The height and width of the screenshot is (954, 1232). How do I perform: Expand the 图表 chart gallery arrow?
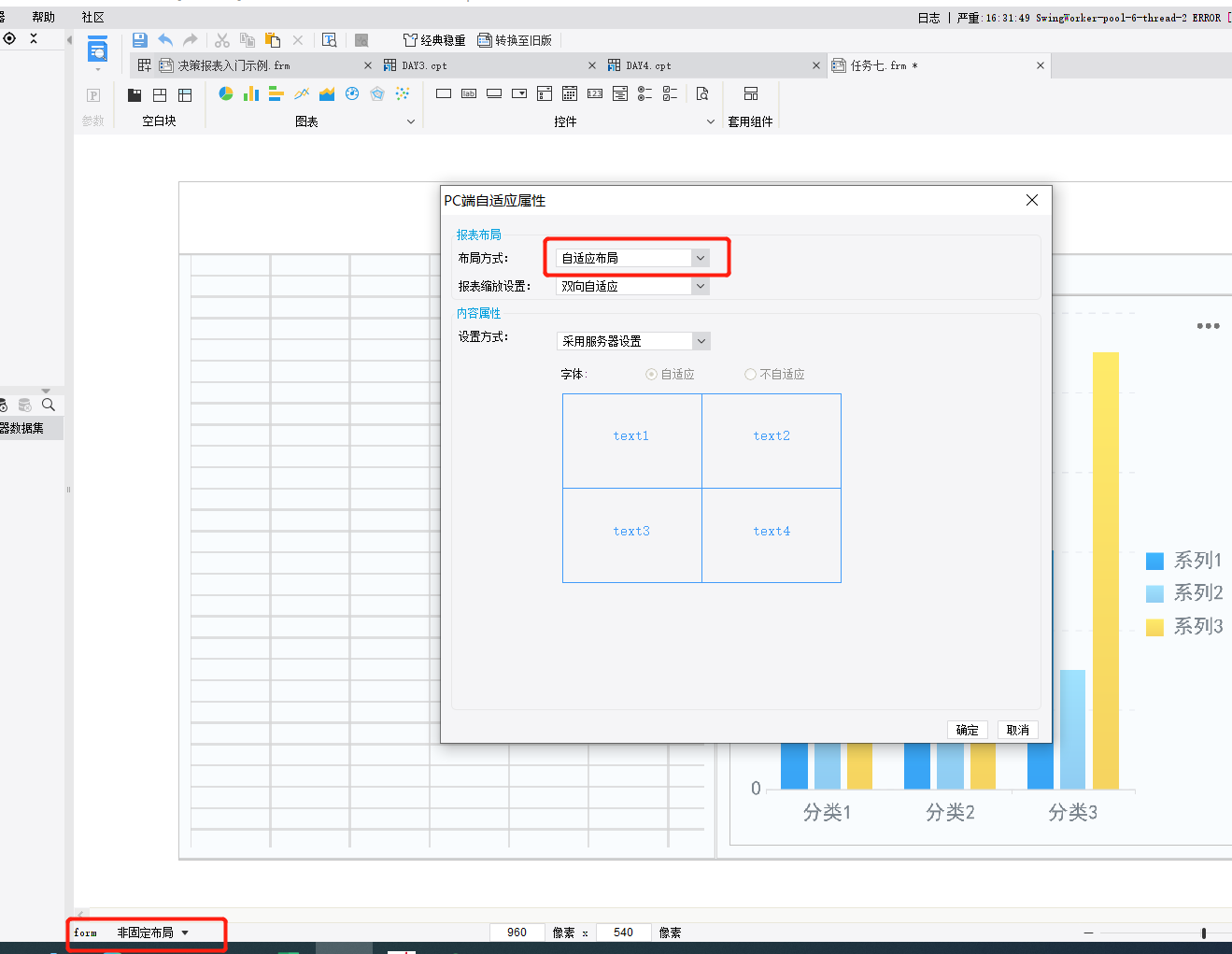pos(411,121)
